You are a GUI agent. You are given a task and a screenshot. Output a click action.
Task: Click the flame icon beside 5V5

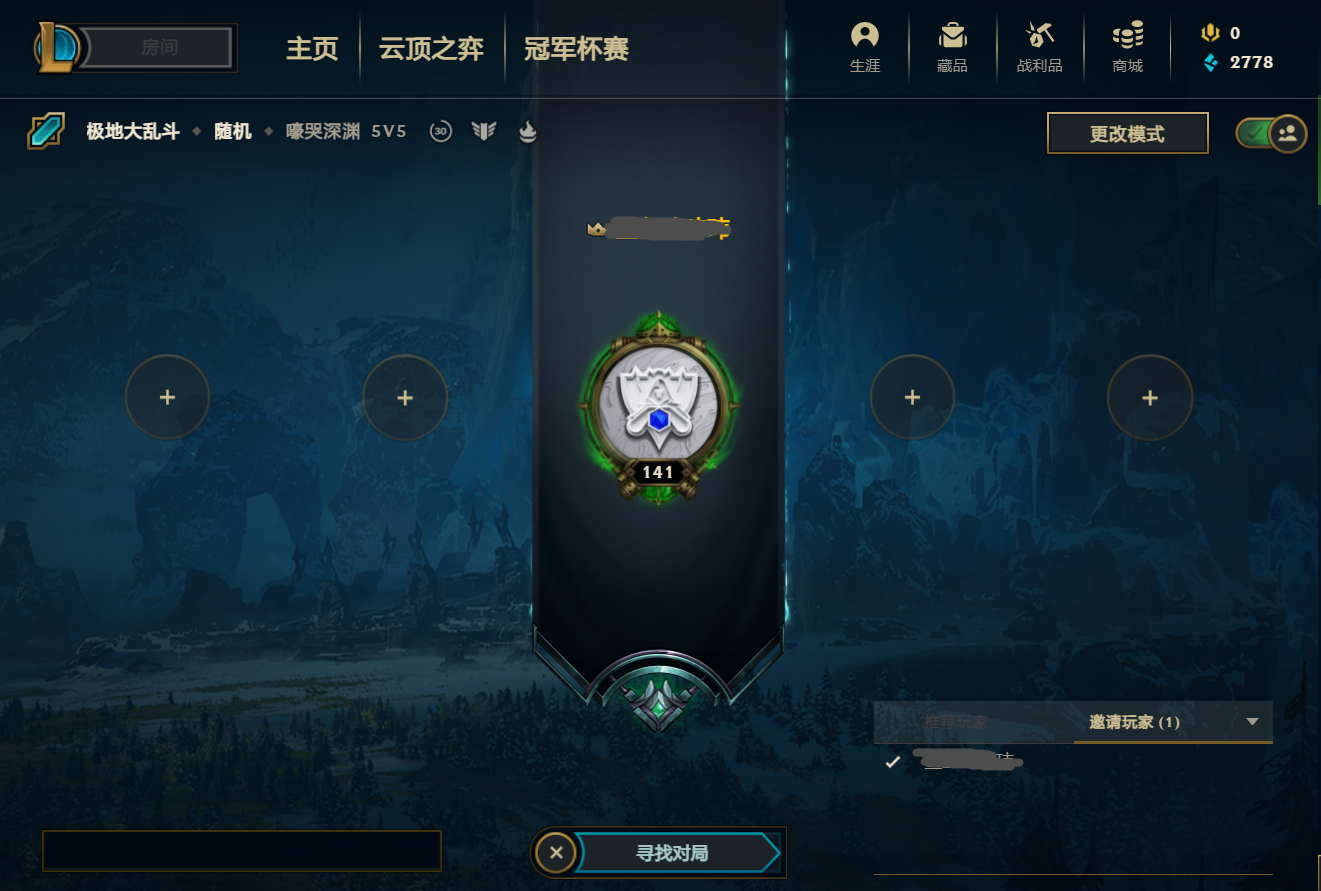coord(527,131)
